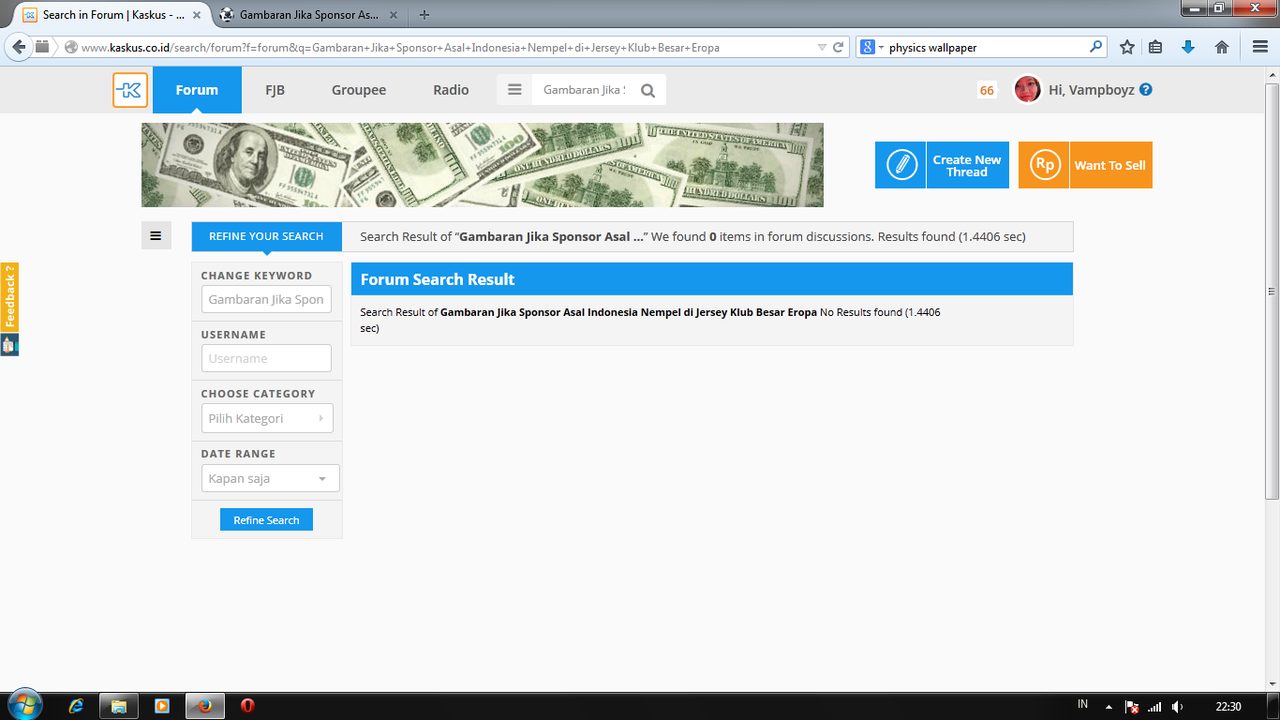Click the Windows Start button
1280x720 pixels.
click(23, 705)
